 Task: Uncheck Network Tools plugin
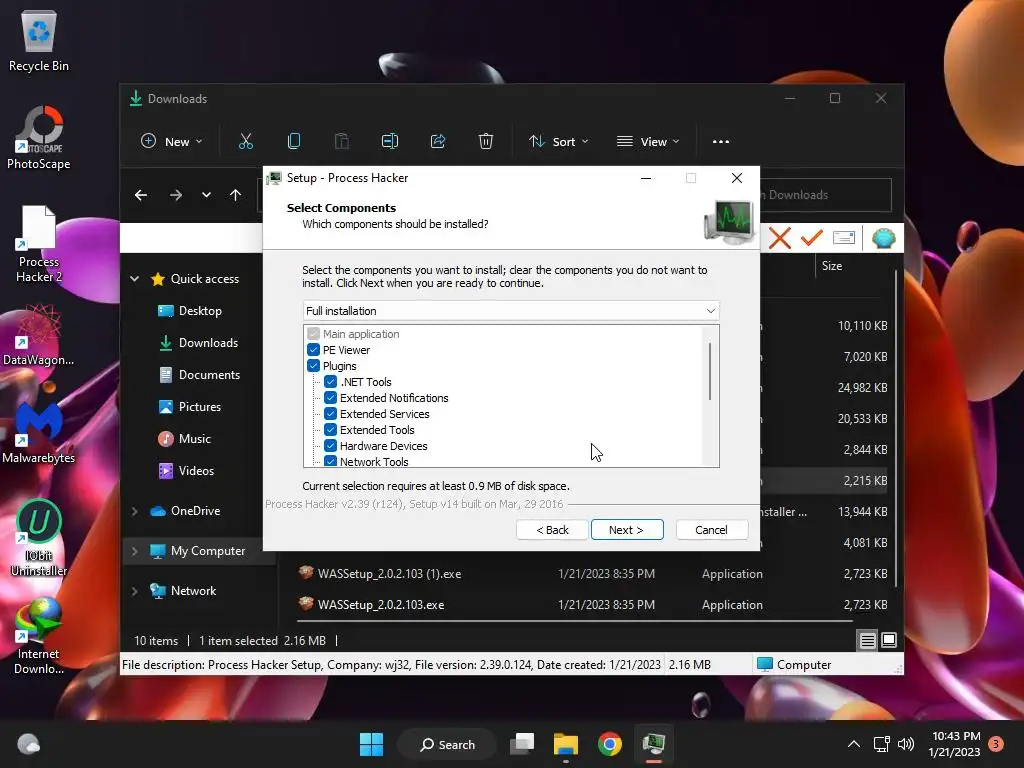pyautogui.click(x=330, y=461)
